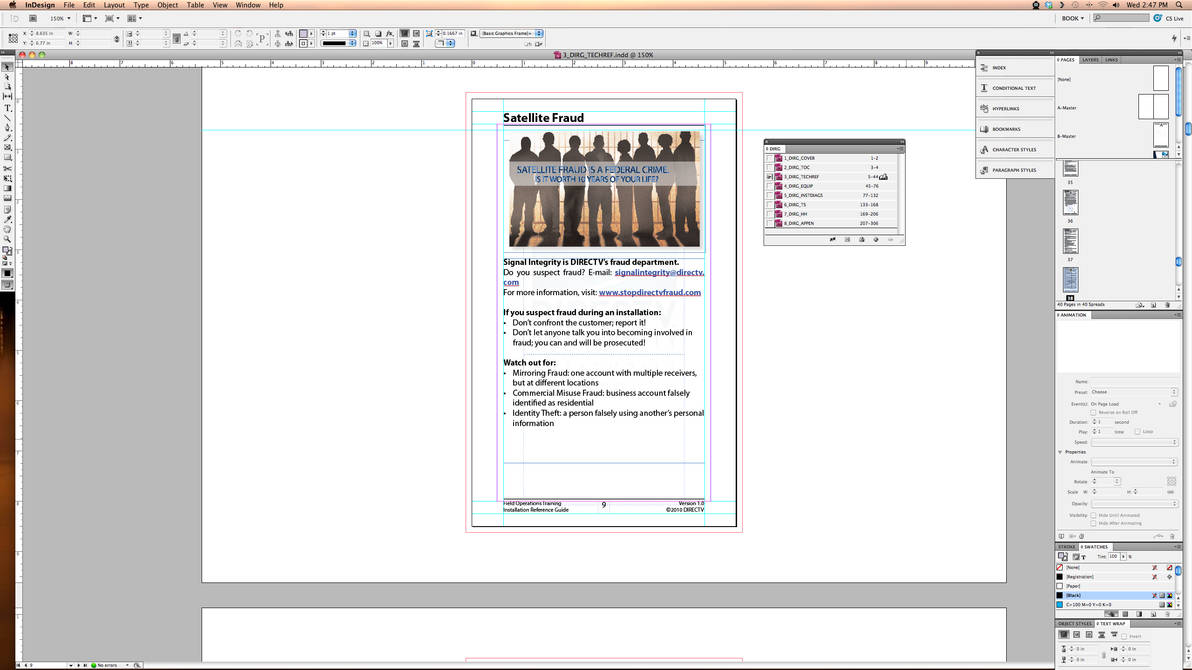Open the Basic Graphics Frame style dropdown

pyautogui.click(x=512, y=33)
